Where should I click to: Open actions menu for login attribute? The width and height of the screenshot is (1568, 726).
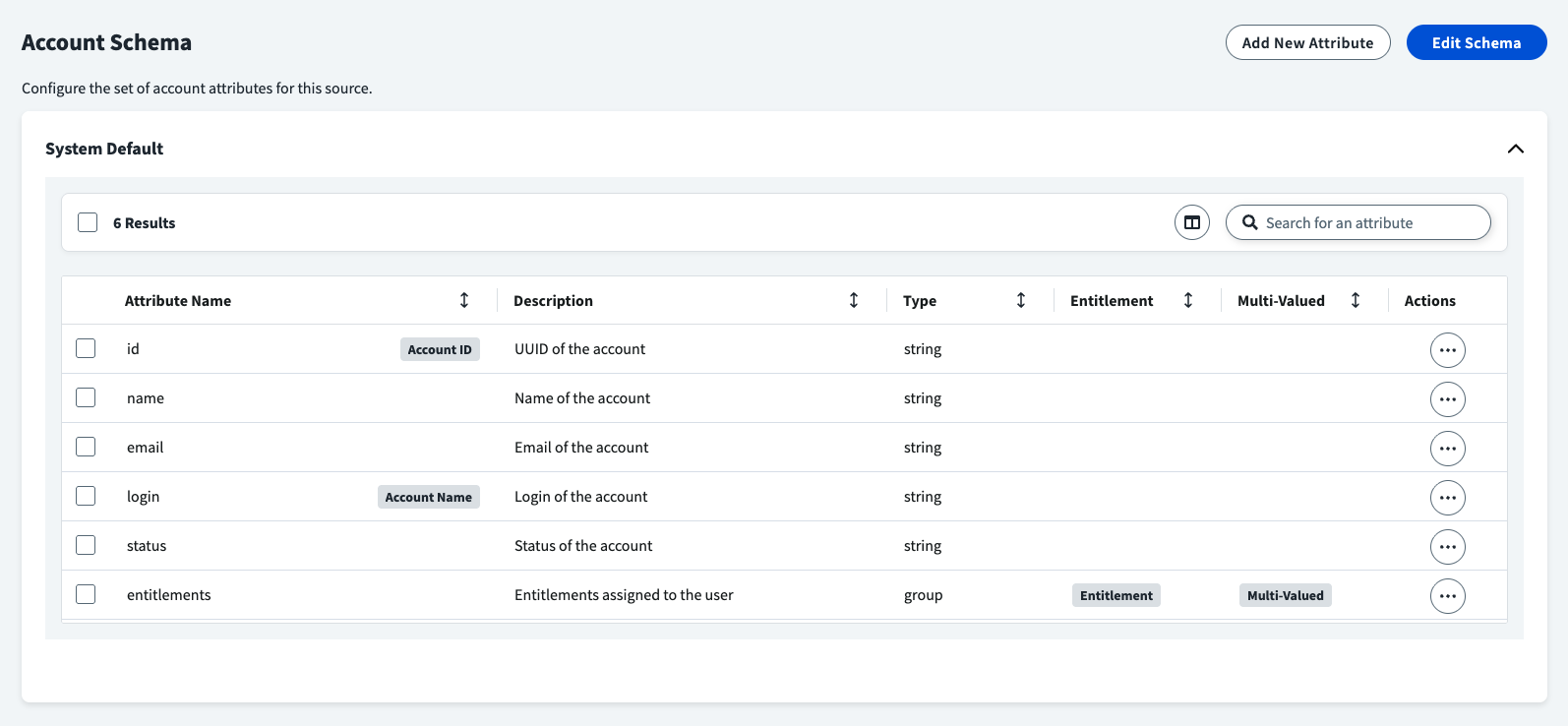tap(1447, 498)
